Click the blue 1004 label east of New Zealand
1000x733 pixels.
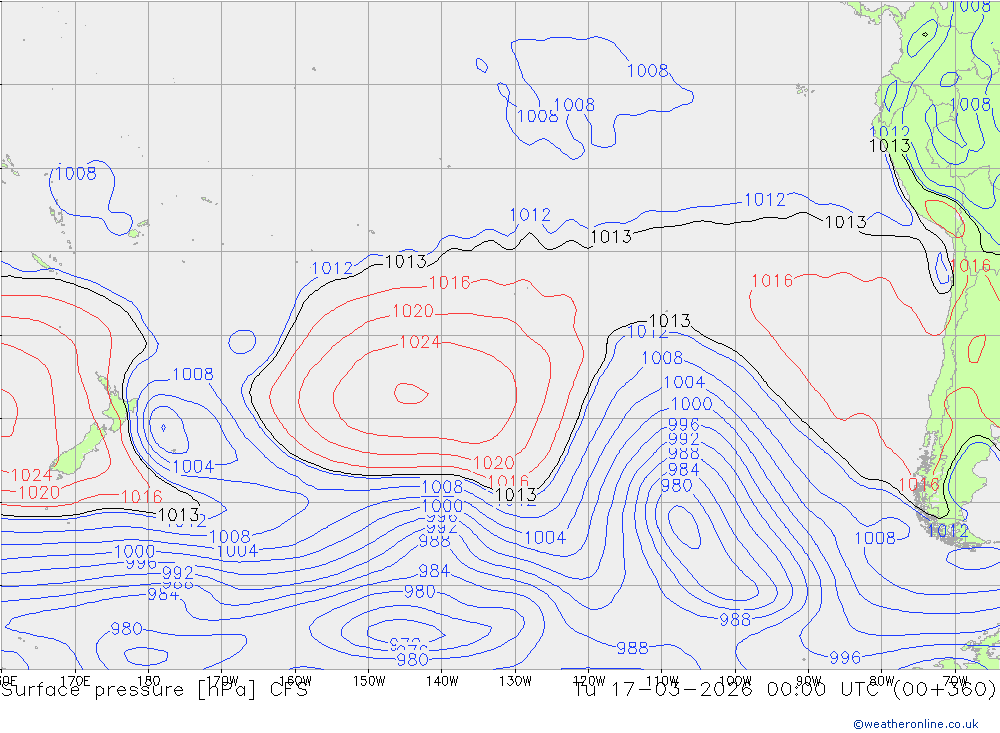(193, 466)
